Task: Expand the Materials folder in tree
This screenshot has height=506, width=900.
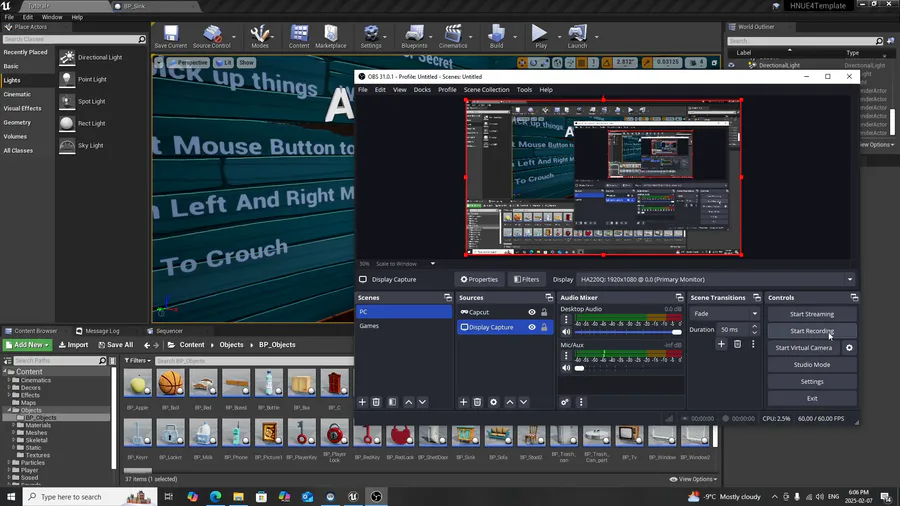Action: [x=14, y=425]
